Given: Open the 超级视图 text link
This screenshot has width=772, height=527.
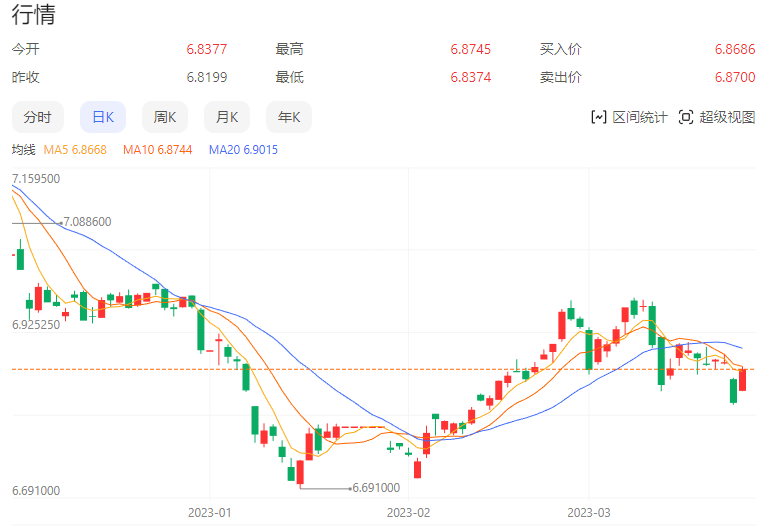Looking at the screenshot, I should click(x=727, y=117).
